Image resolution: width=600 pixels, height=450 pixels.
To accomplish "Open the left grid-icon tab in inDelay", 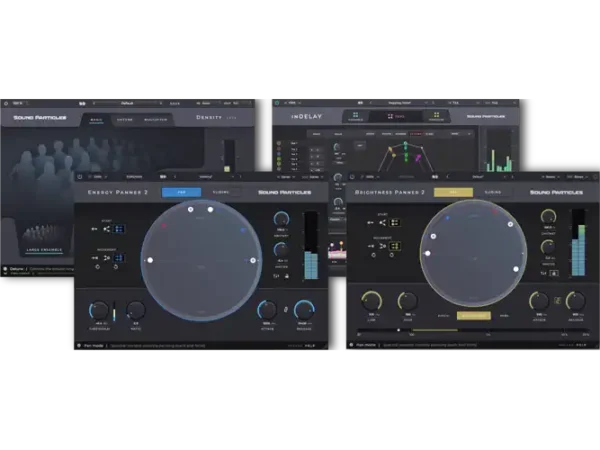I will [x=355, y=116].
